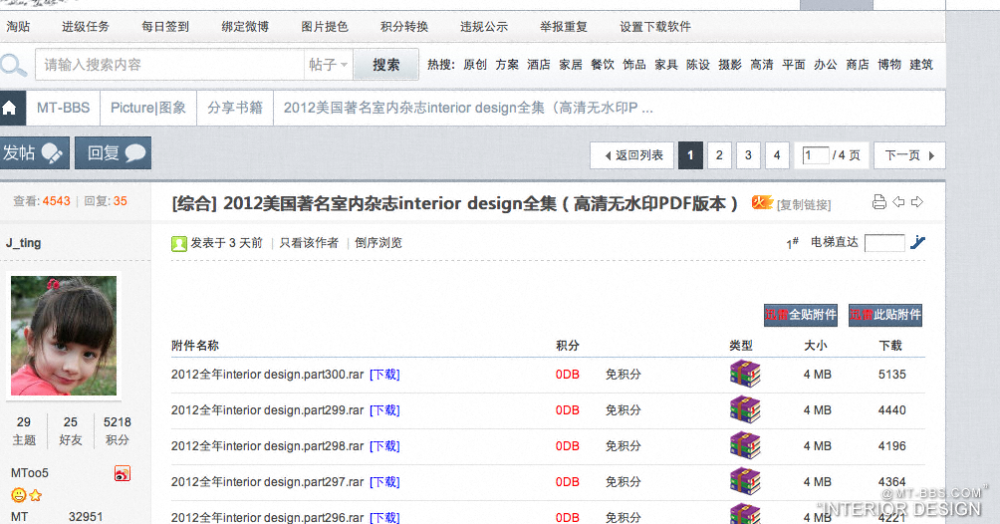The image size is (1000, 524).
Task: Click the RAR icon for part300
Action: coord(746,374)
